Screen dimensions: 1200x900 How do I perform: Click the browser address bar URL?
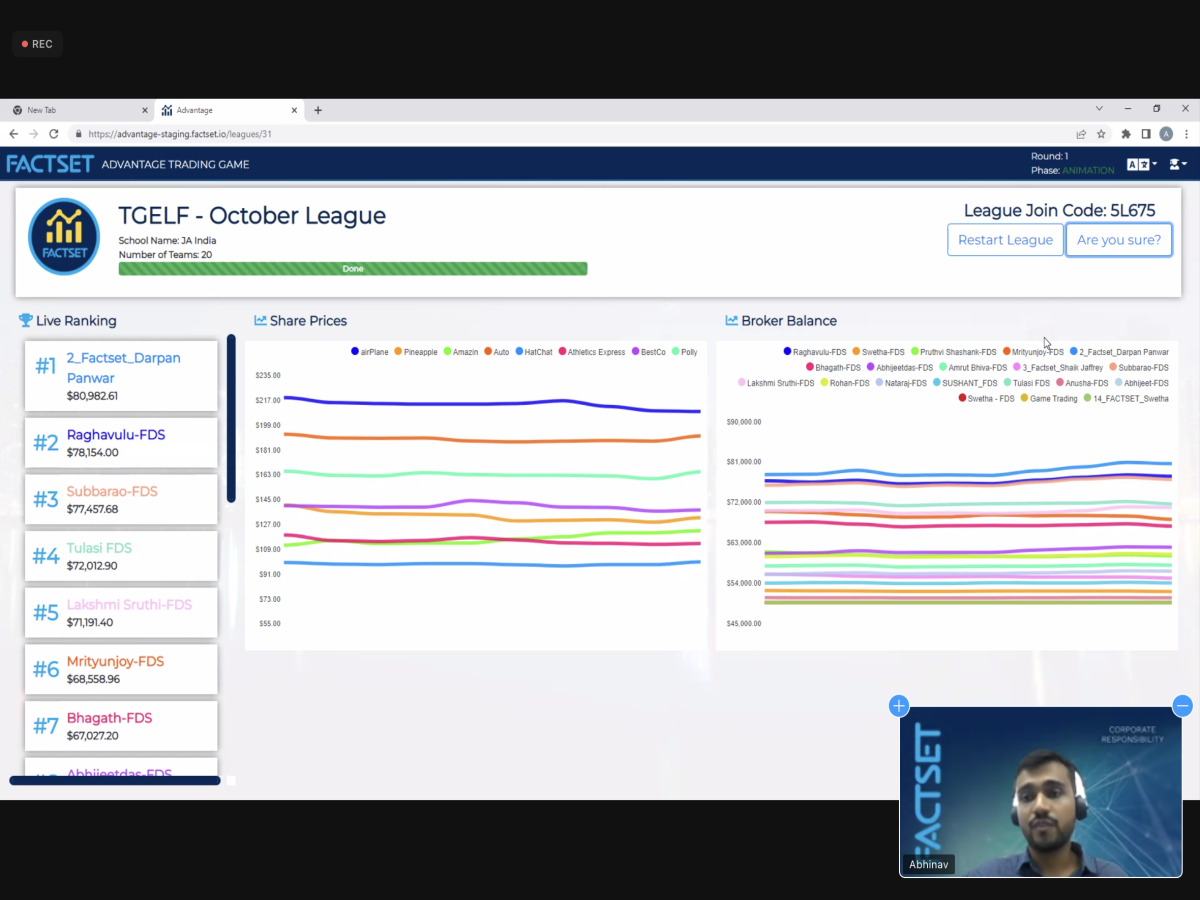(180, 134)
